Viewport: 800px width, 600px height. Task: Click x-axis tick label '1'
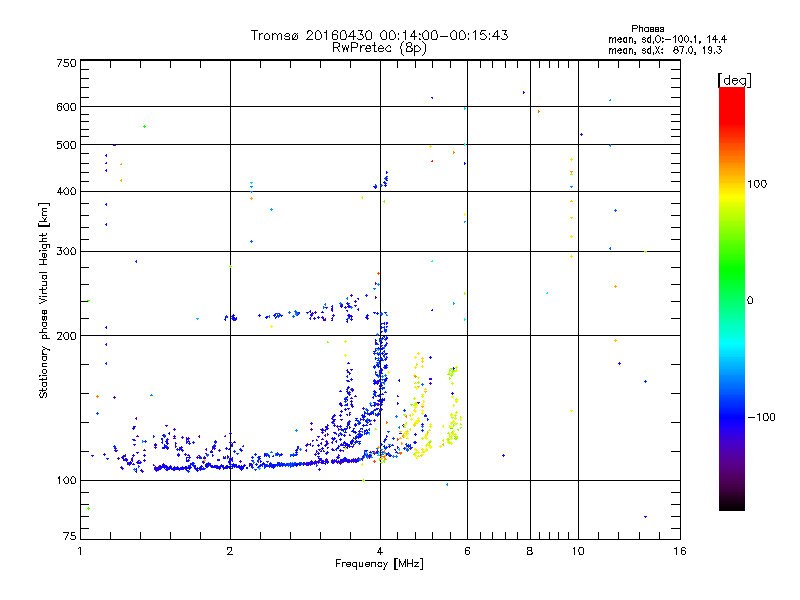(x=80, y=551)
